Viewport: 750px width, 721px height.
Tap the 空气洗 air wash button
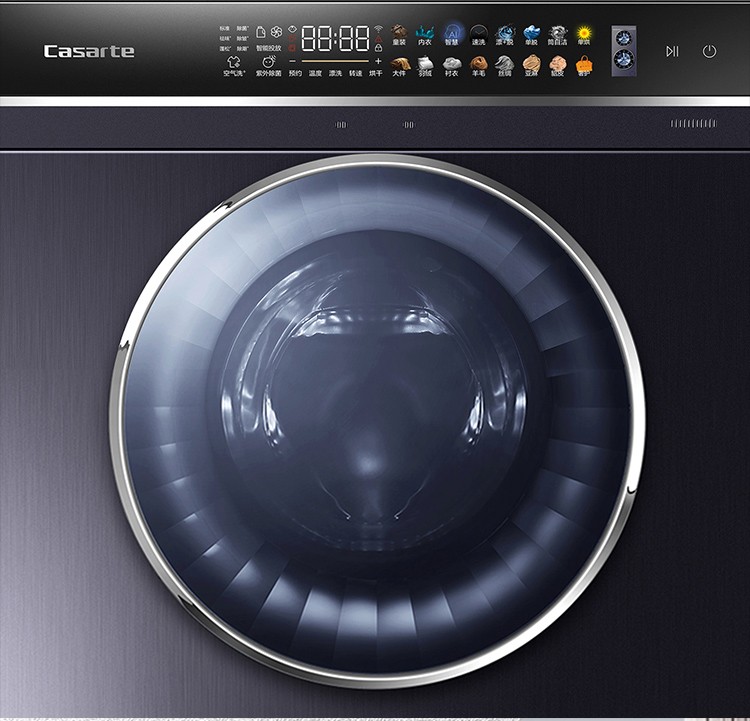(232, 66)
